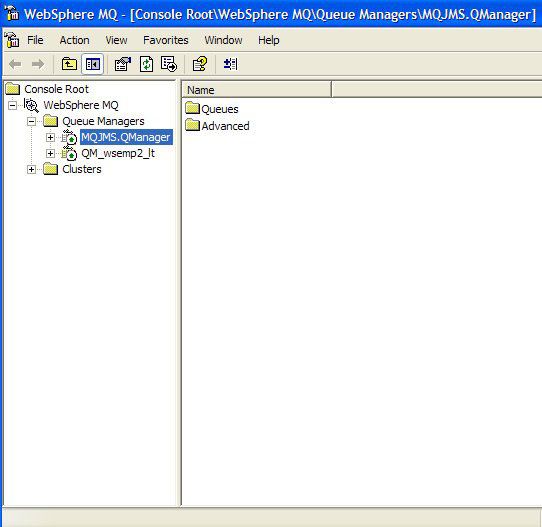
Task: Click the QM_wsemp2_lt queue manager icon
Action: (69, 153)
